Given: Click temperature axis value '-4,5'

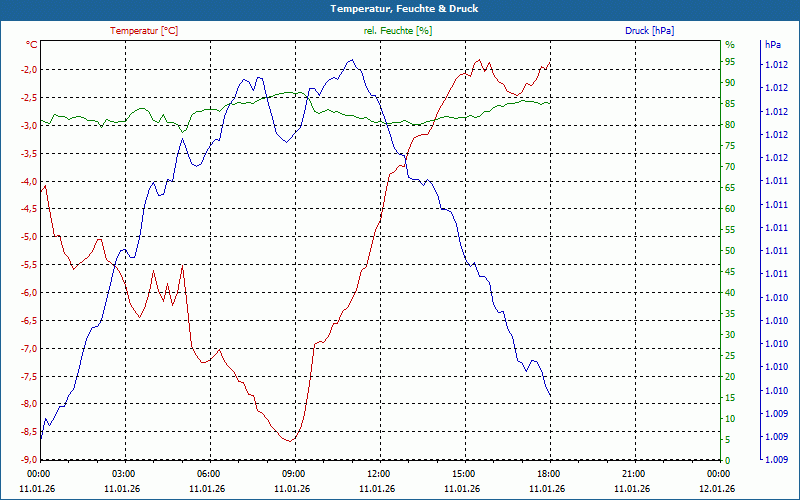Looking at the screenshot, I should tap(29, 208).
